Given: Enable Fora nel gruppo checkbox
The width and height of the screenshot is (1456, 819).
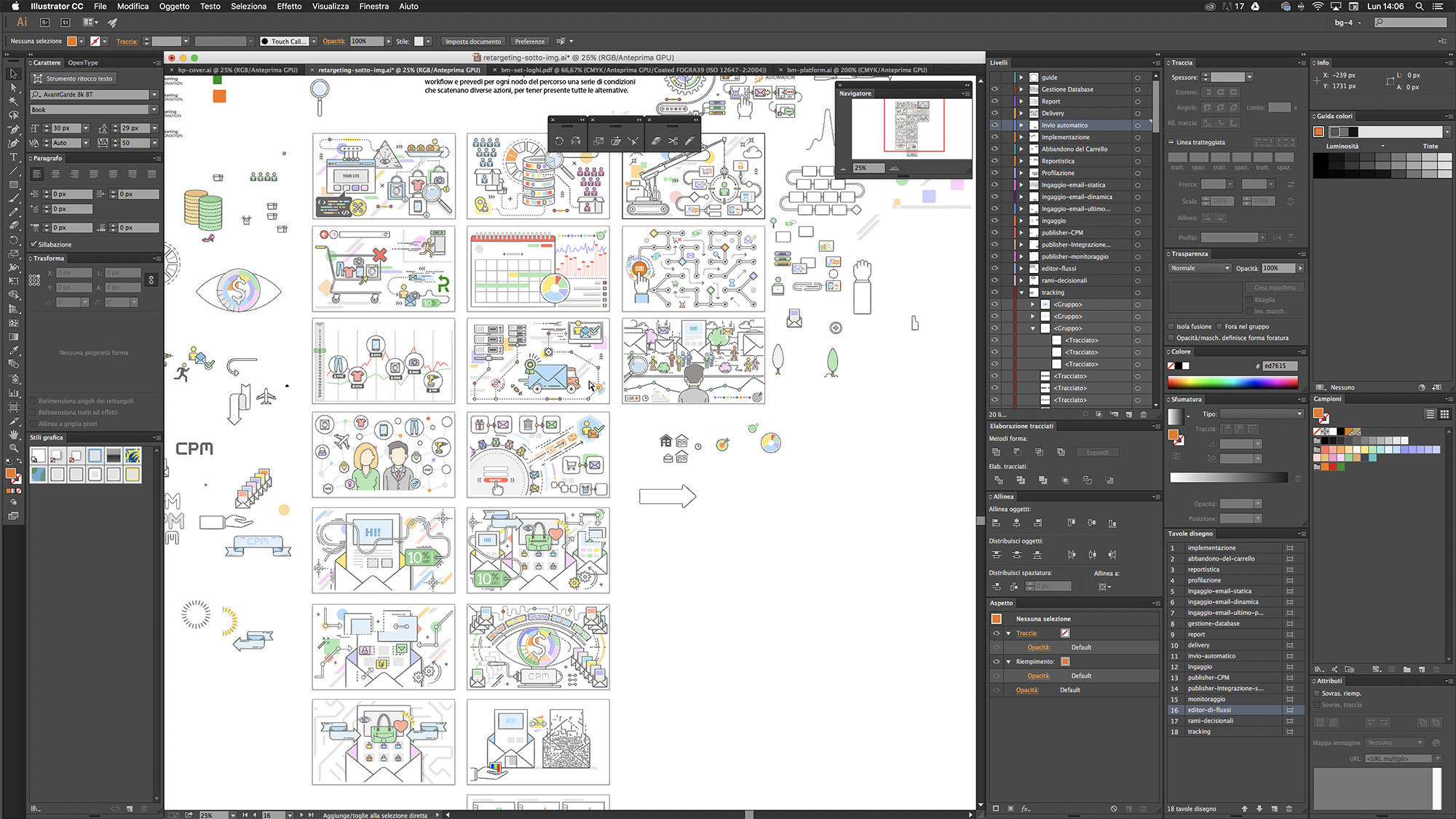Looking at the screenshot, I should (1219, 326).
